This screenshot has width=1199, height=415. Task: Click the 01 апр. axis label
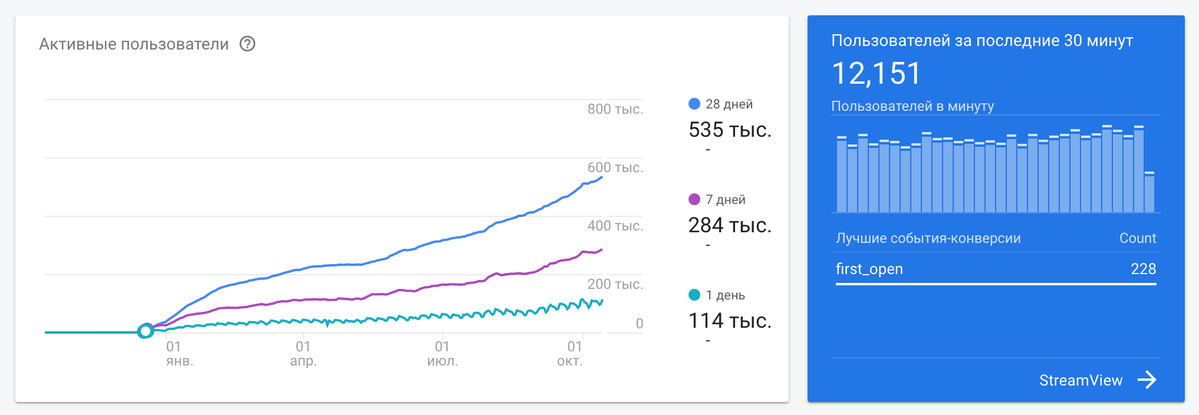tap(304, 353)
